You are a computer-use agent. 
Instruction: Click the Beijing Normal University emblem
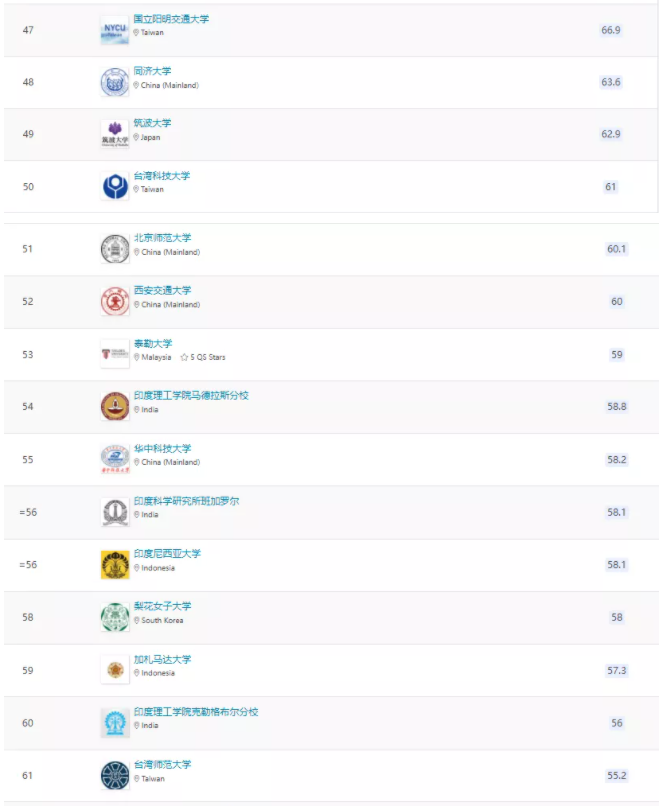tap(115, 249)
